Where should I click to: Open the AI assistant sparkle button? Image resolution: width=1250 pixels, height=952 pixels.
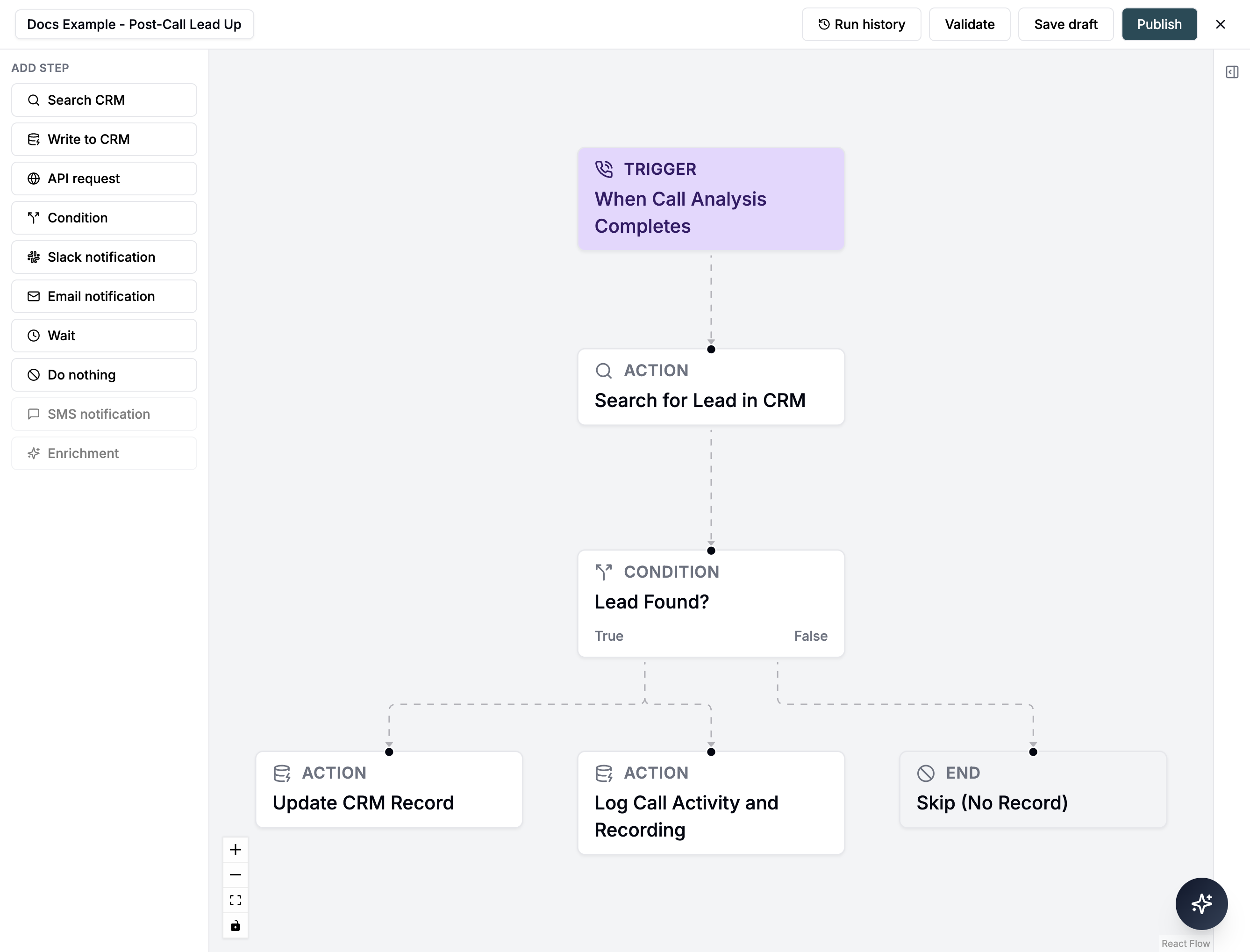[1201, 904]
